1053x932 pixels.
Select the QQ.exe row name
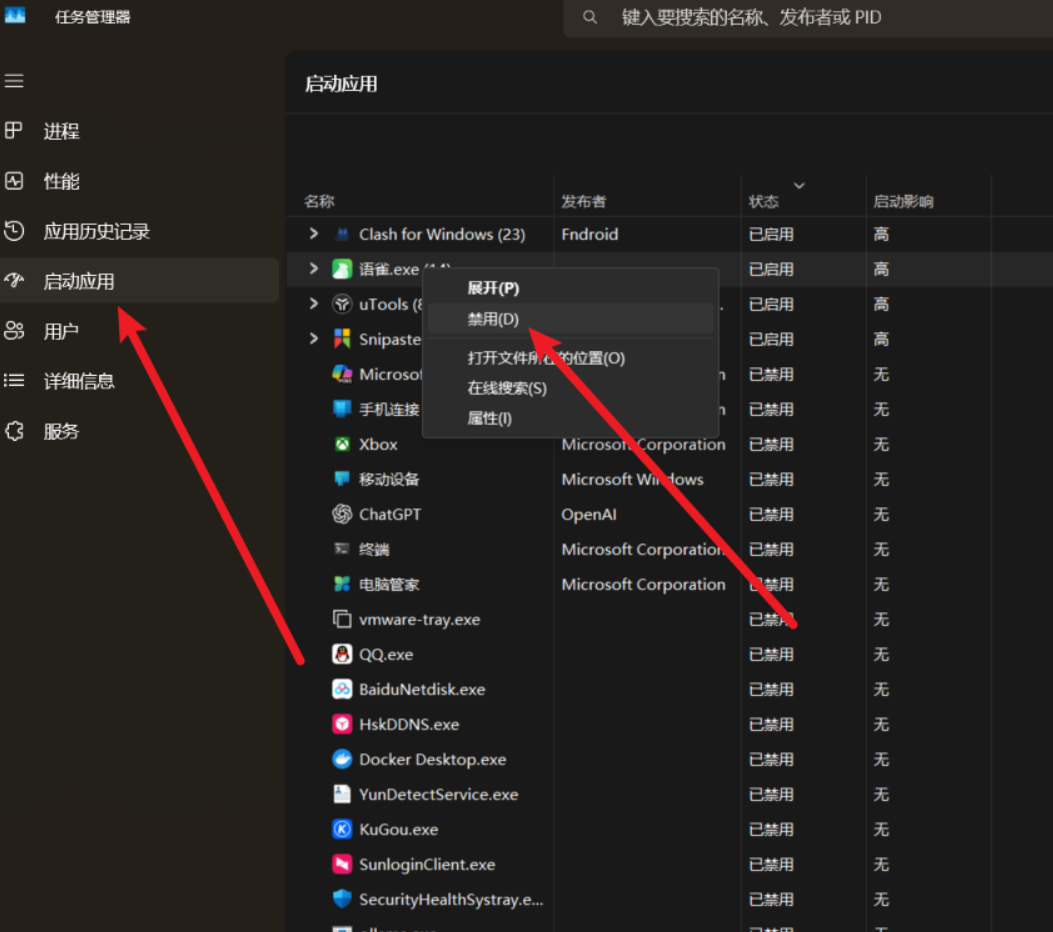(385, 654)
